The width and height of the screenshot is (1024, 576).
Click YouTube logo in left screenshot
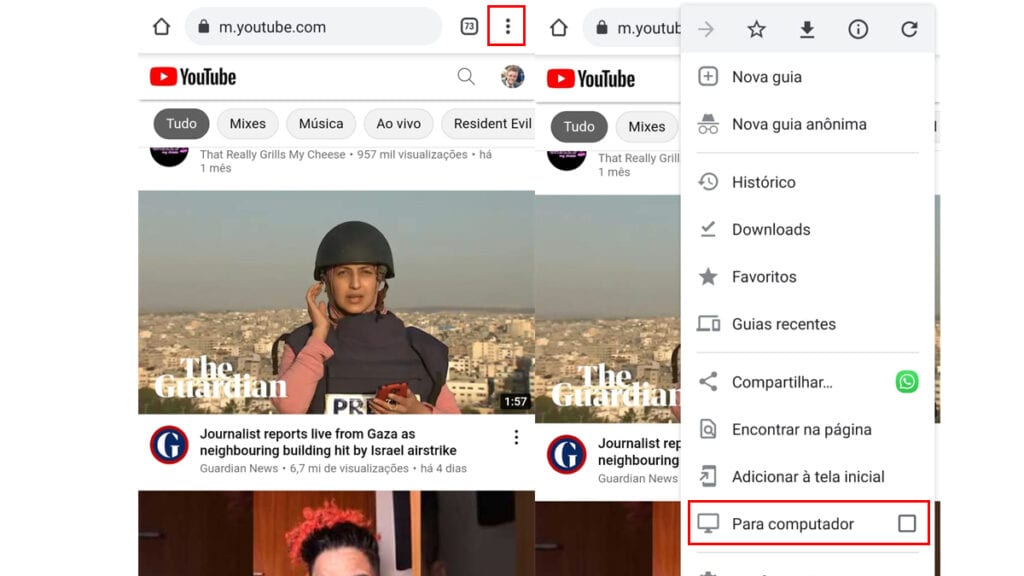tap(193, 77)
